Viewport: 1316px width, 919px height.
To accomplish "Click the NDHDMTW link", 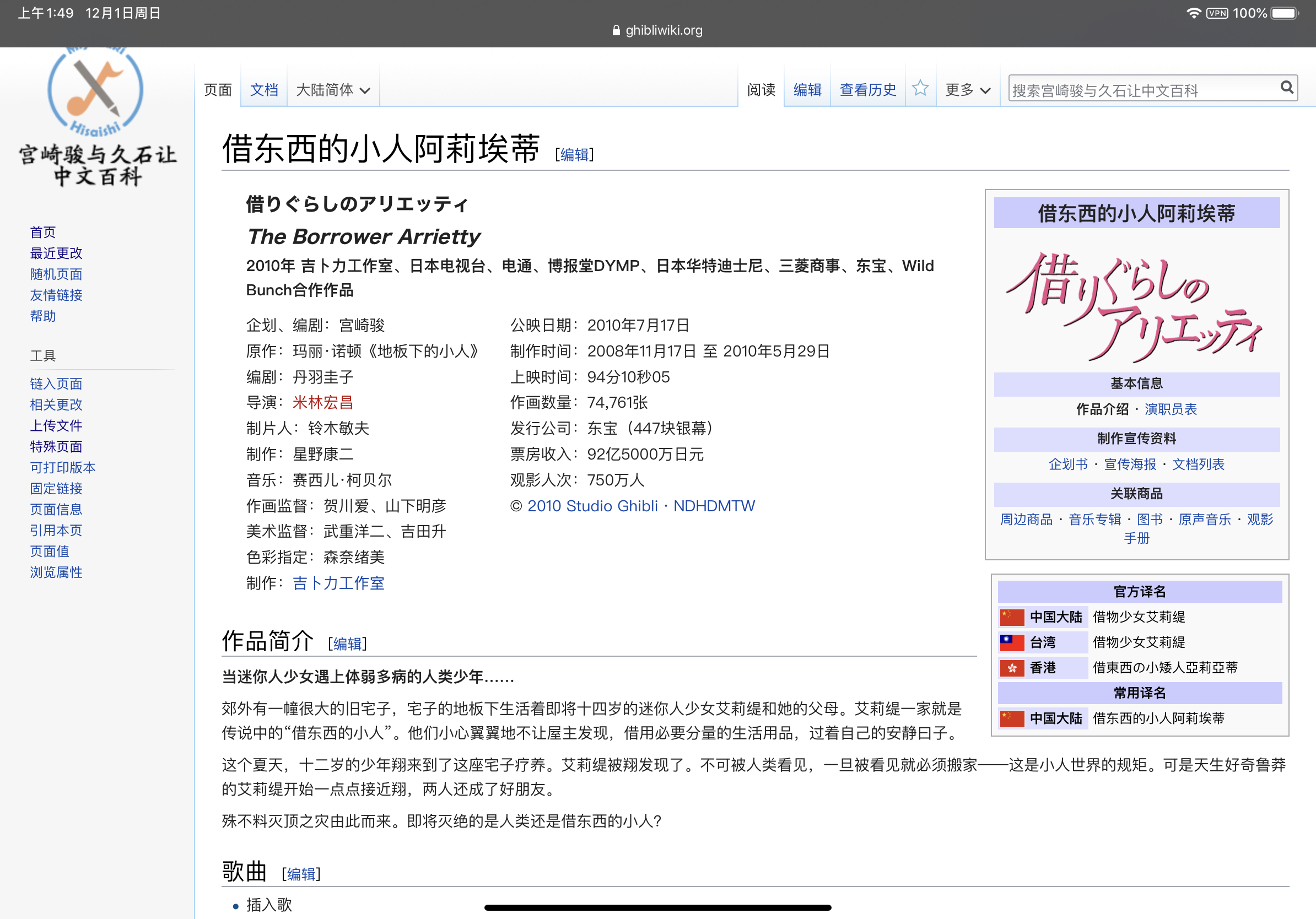I will (714, 506).
